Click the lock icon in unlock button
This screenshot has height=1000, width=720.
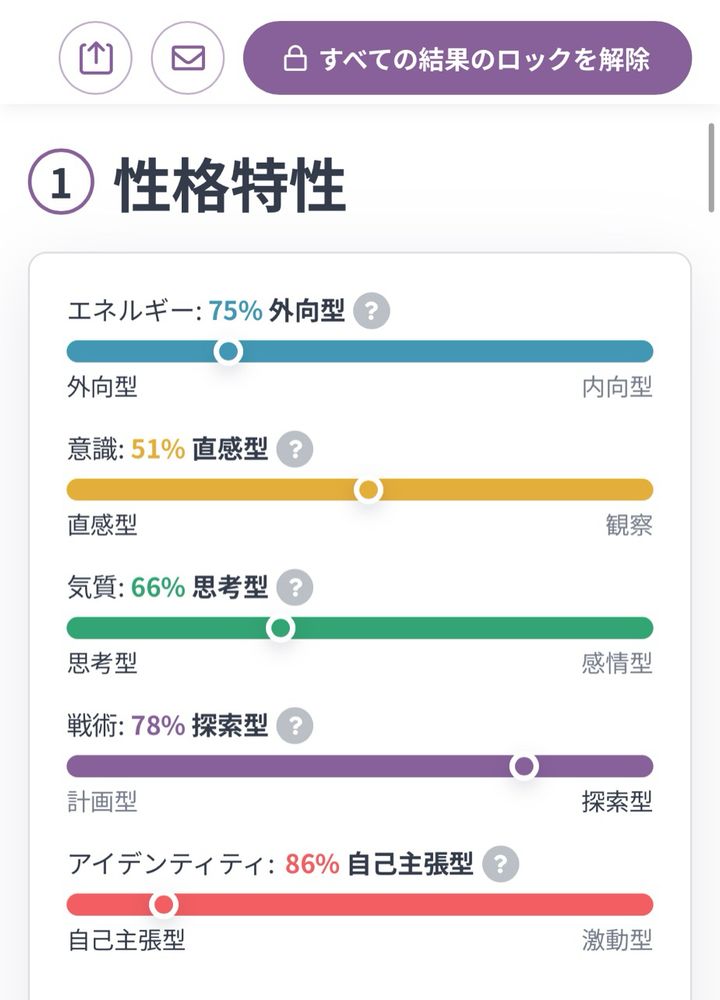pos(295,59)
